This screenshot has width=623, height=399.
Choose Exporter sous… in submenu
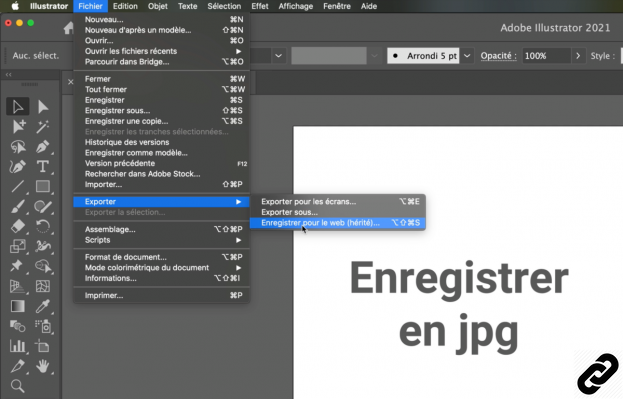tap(337, 212)
